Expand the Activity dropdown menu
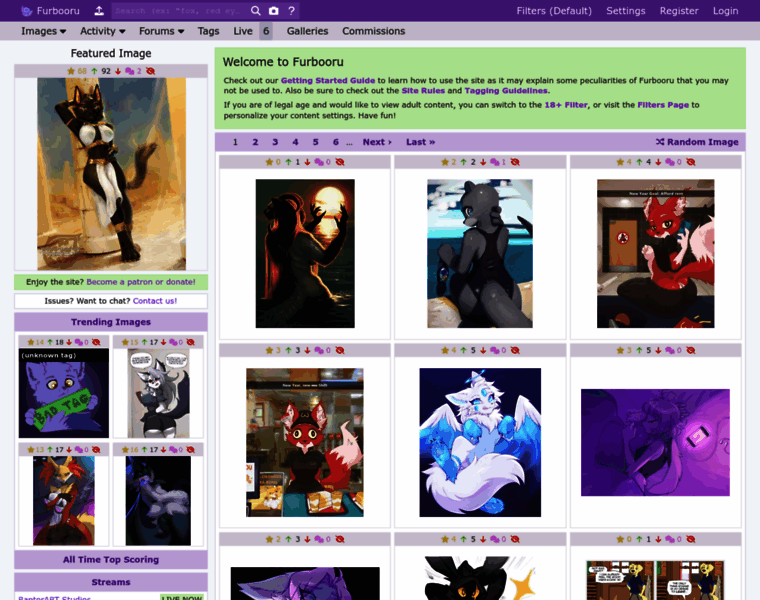 coord(103,31)
